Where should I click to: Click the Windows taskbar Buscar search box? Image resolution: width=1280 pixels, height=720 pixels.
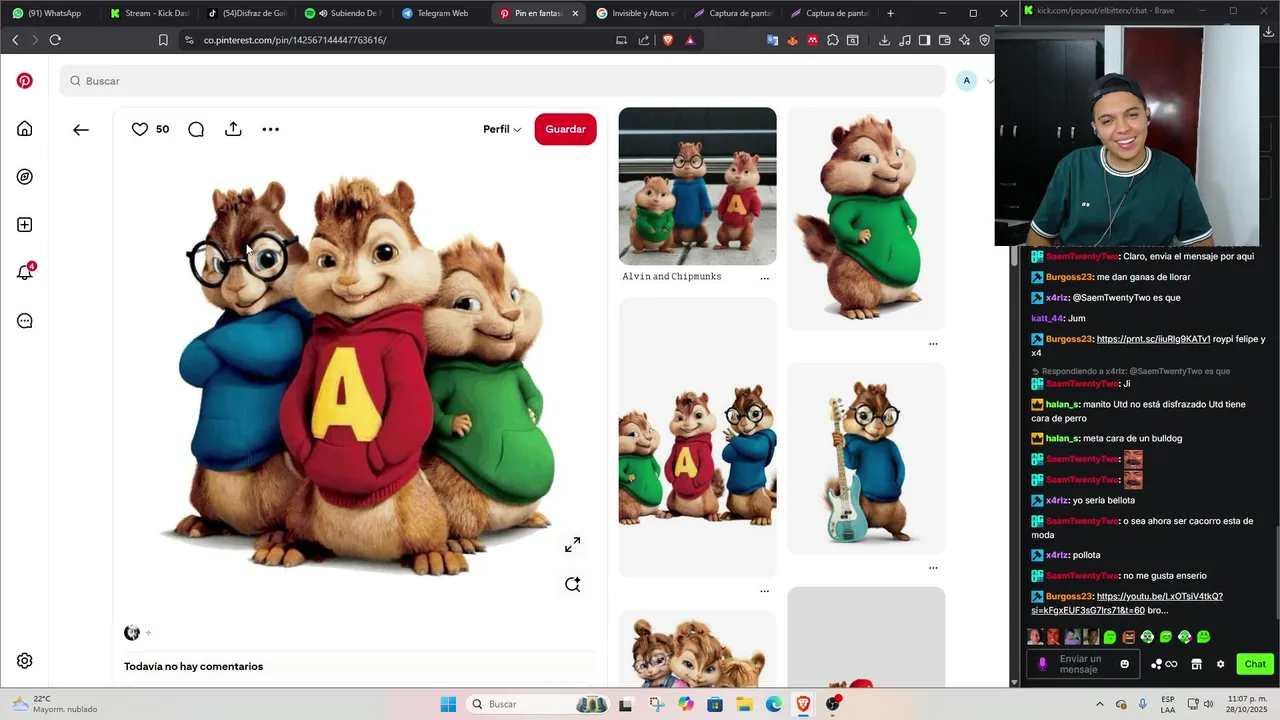pos(540,704)
